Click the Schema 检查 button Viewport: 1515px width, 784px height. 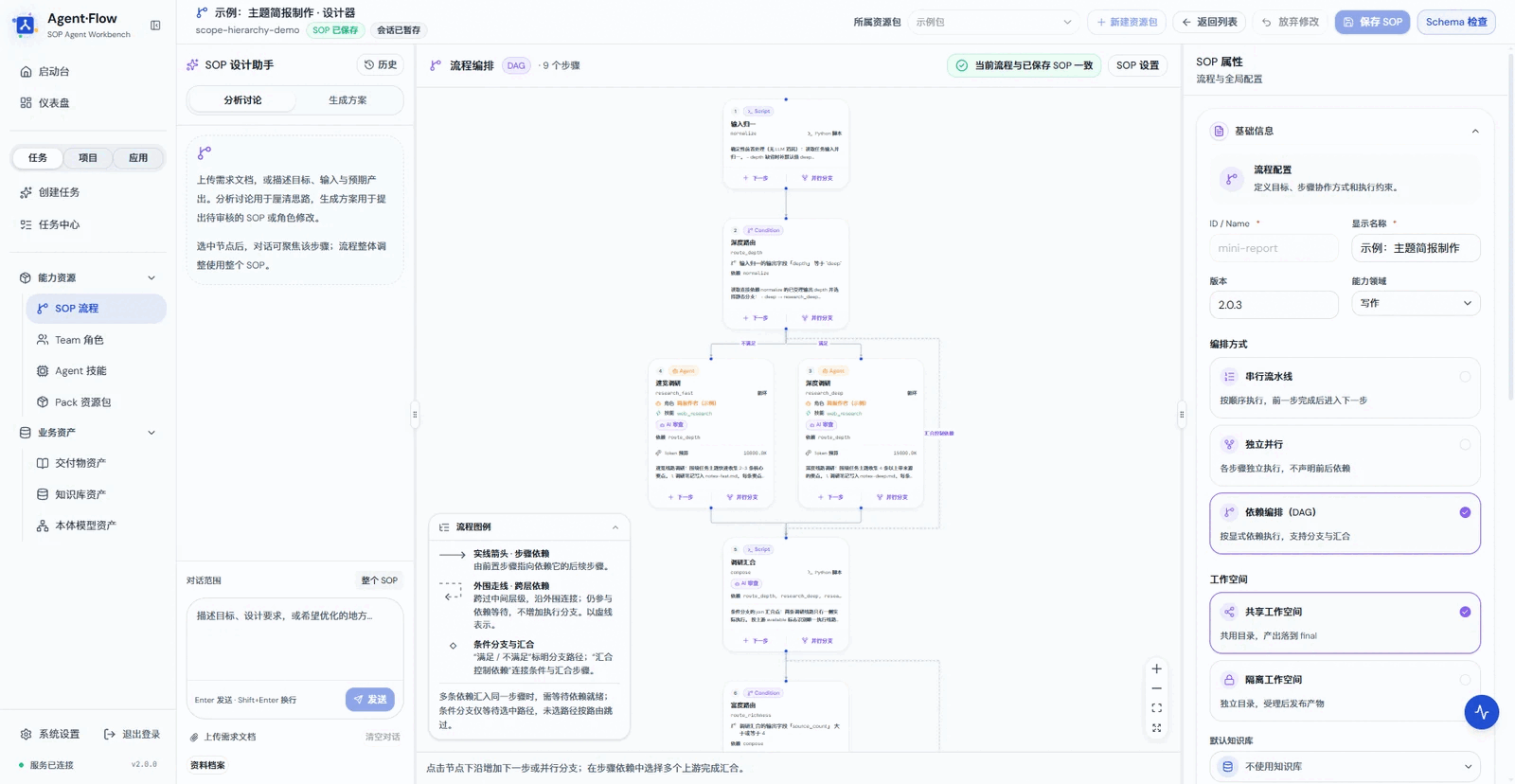coord(1456,22)
